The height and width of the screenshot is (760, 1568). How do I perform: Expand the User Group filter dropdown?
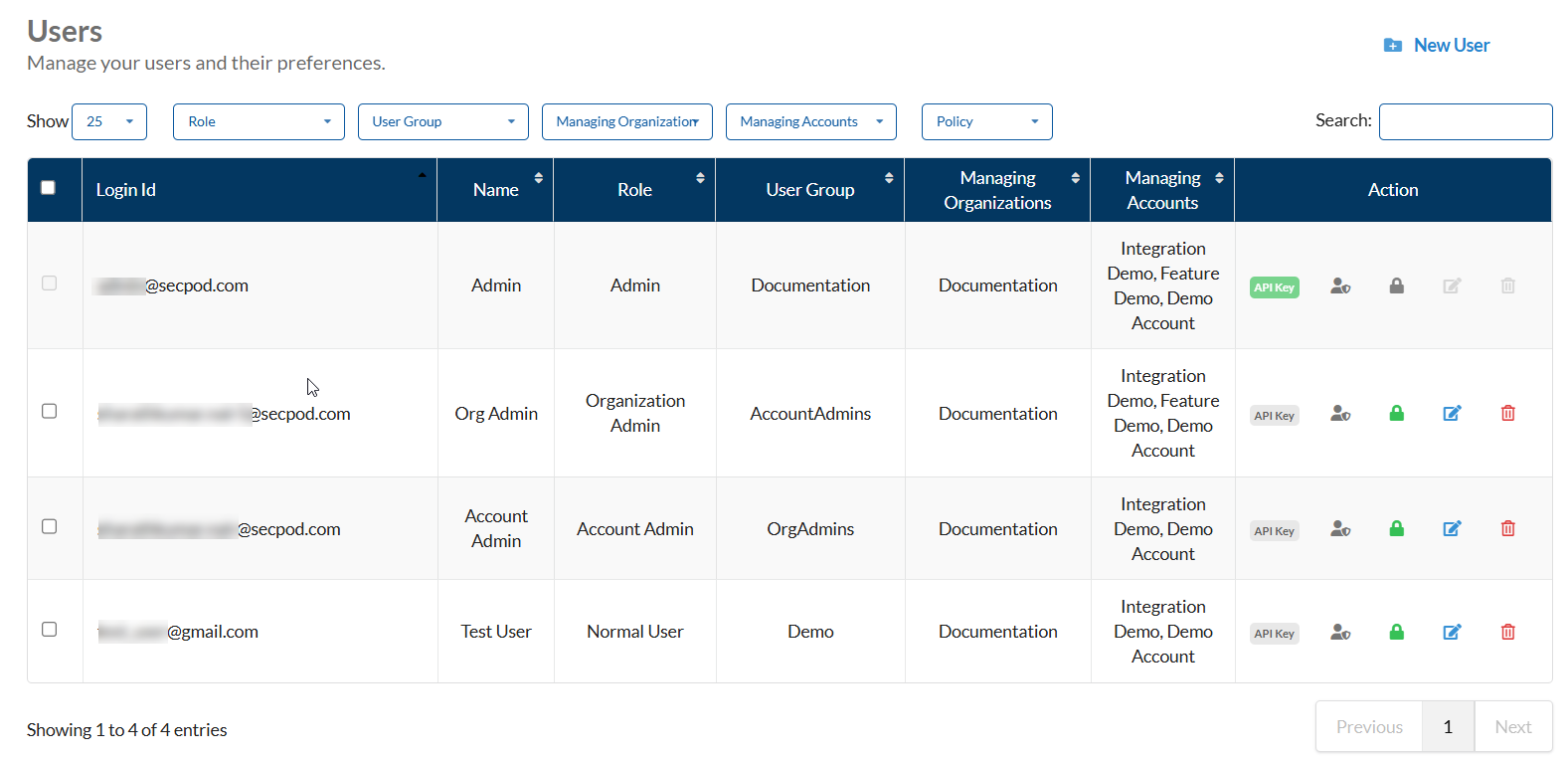click(x=442, y=122)
